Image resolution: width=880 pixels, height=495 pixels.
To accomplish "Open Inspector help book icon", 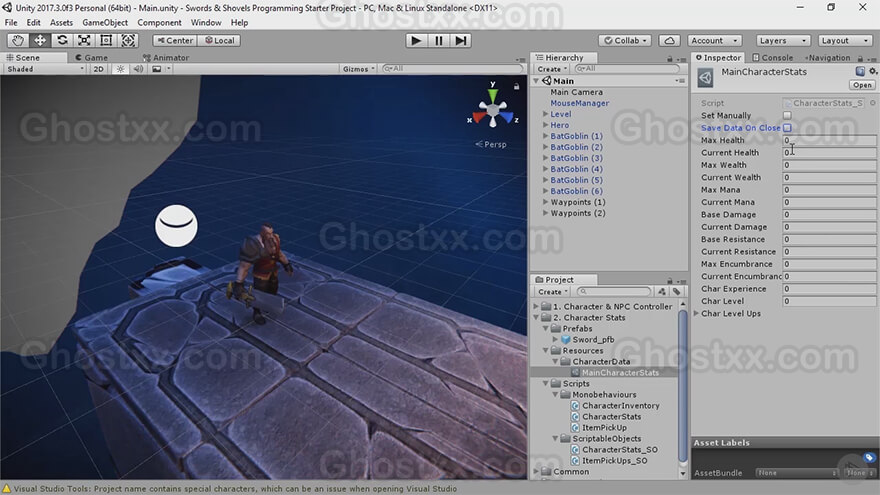I will coord(860,71).
